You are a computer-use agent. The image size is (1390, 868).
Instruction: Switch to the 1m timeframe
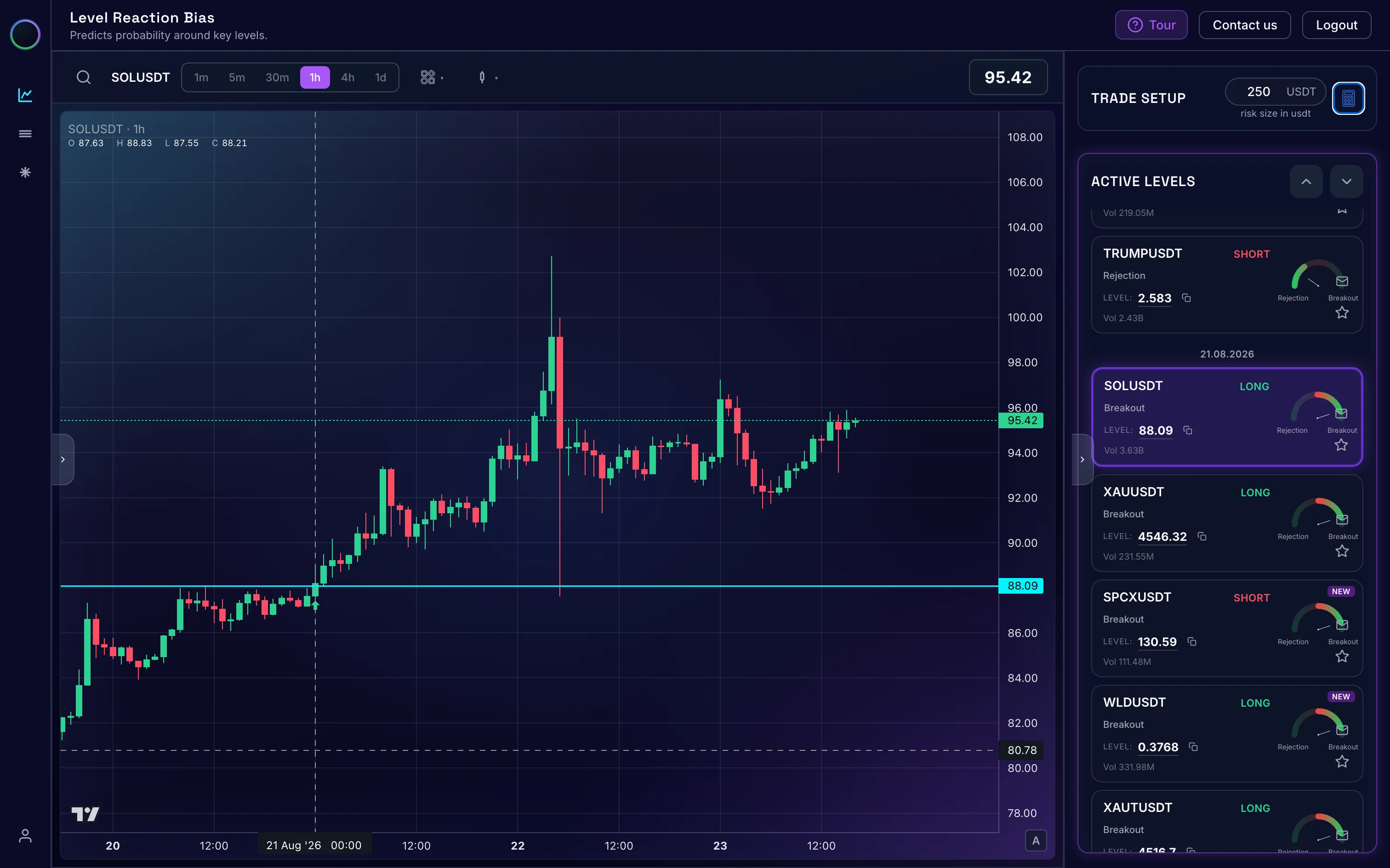(x=201, y=78)
